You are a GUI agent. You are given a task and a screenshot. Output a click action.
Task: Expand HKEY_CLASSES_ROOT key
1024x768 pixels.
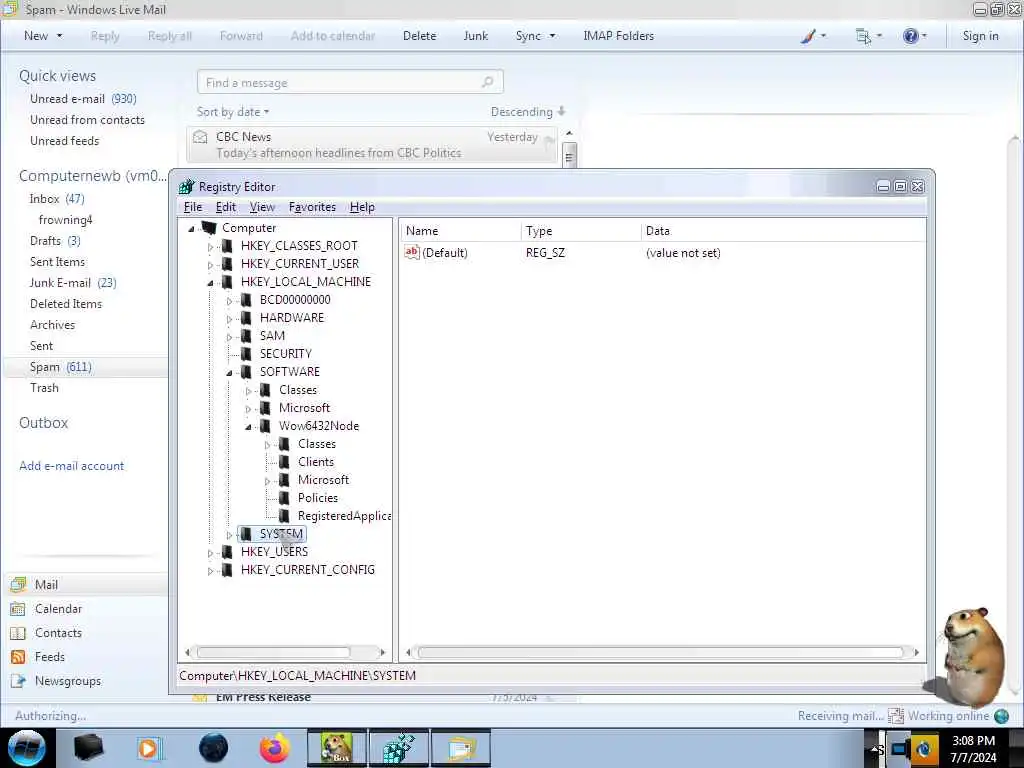click(x=210, y=247)
